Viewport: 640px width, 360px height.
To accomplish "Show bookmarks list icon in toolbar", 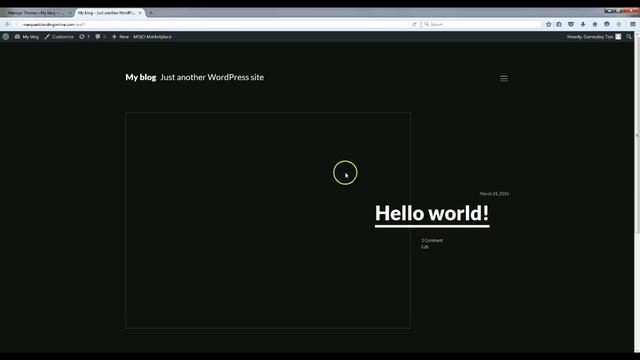I will (x=559, y=24).
